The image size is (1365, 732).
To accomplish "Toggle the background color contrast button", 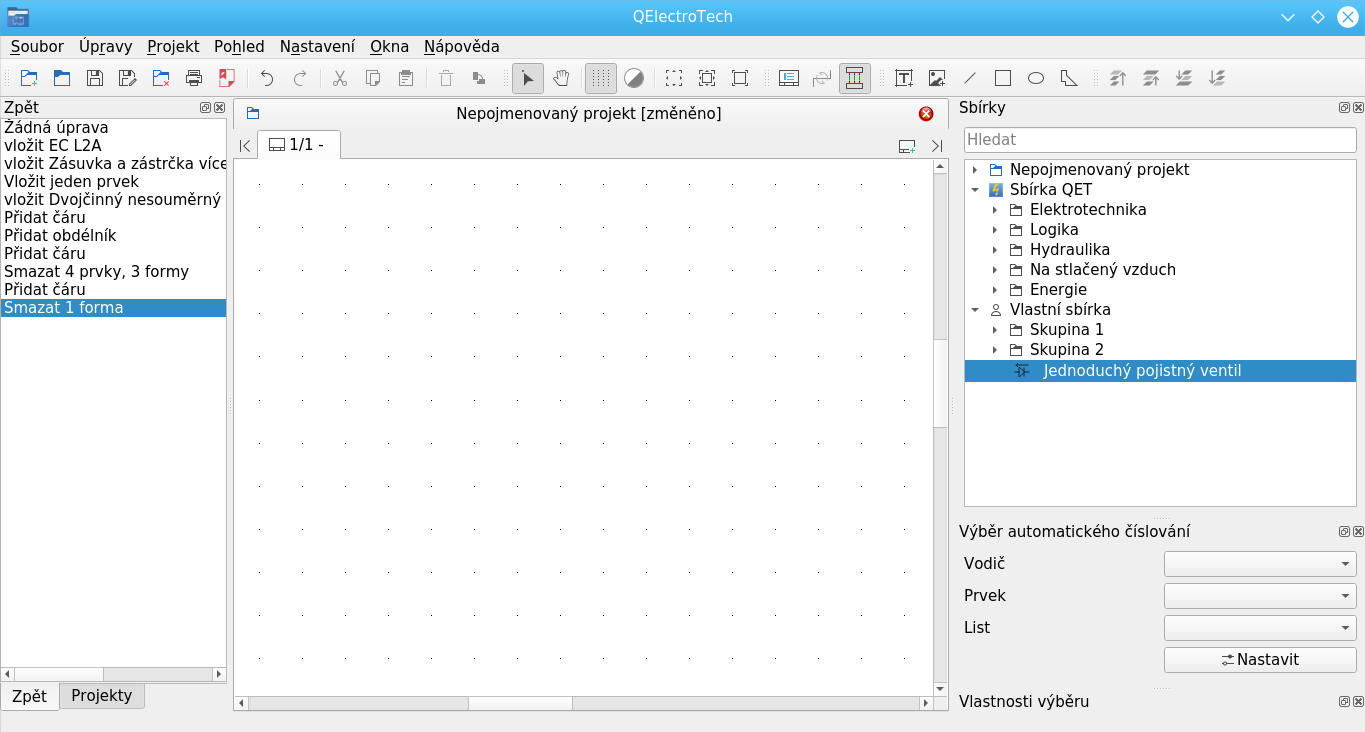I will point(633,78).
